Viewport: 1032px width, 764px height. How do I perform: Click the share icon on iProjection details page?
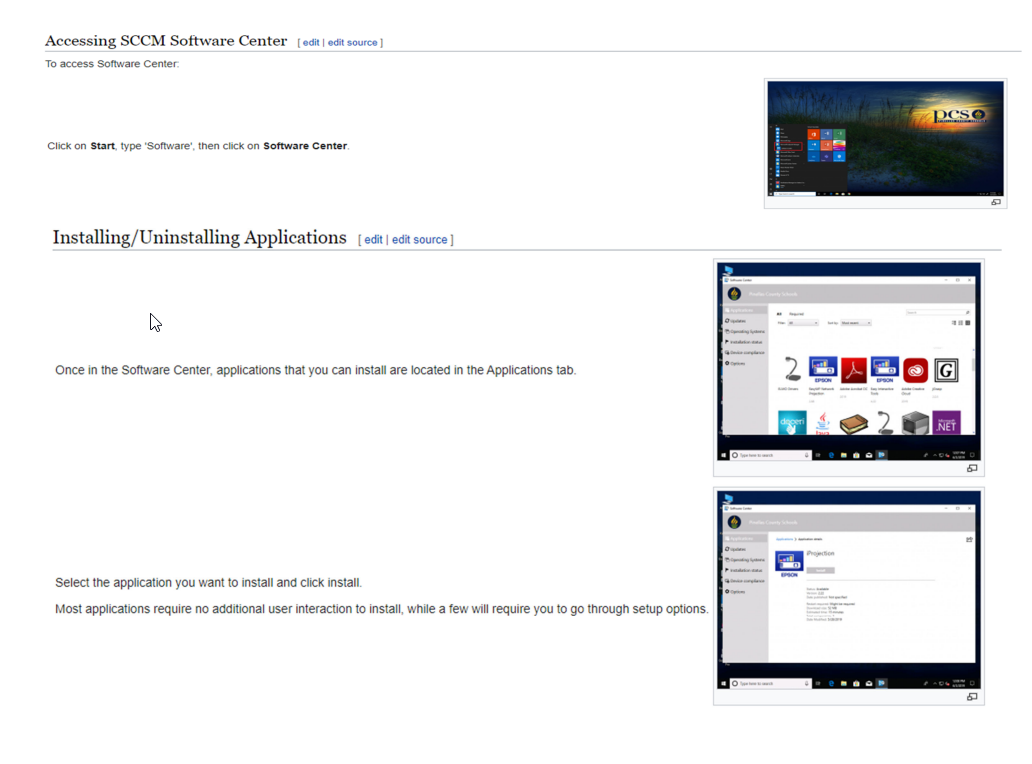click(969, 540)
